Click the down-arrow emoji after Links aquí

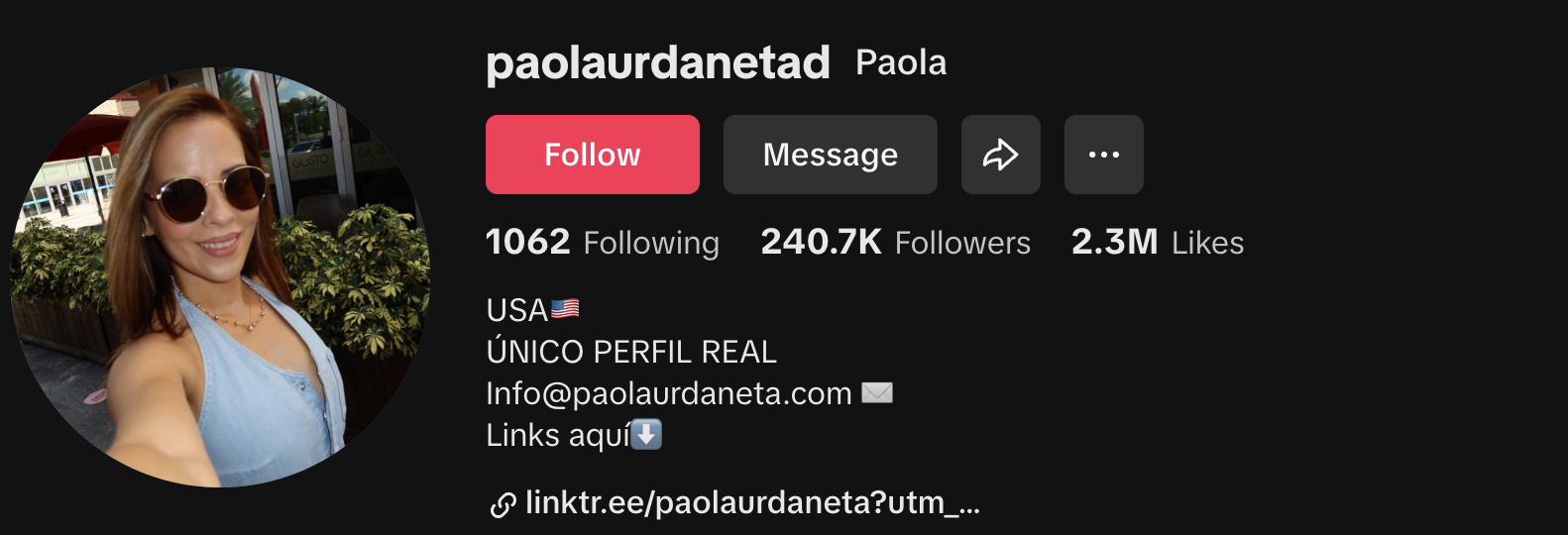click(646, 434)
